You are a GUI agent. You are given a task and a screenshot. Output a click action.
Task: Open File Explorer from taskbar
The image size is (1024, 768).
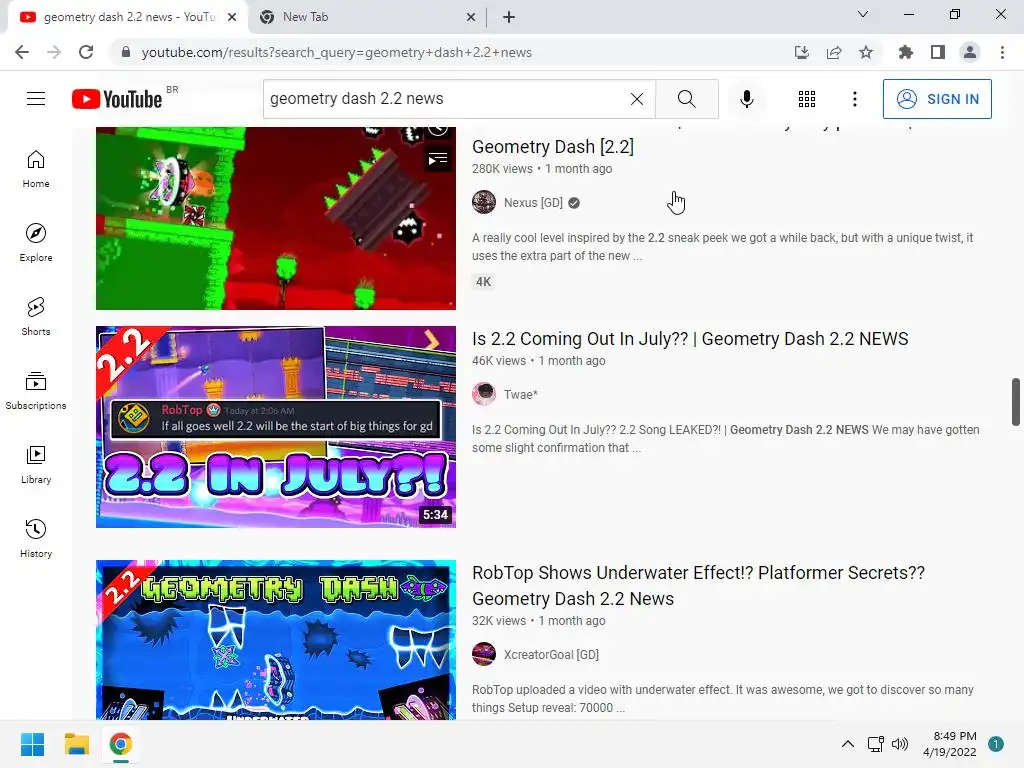tap(76, 744)
